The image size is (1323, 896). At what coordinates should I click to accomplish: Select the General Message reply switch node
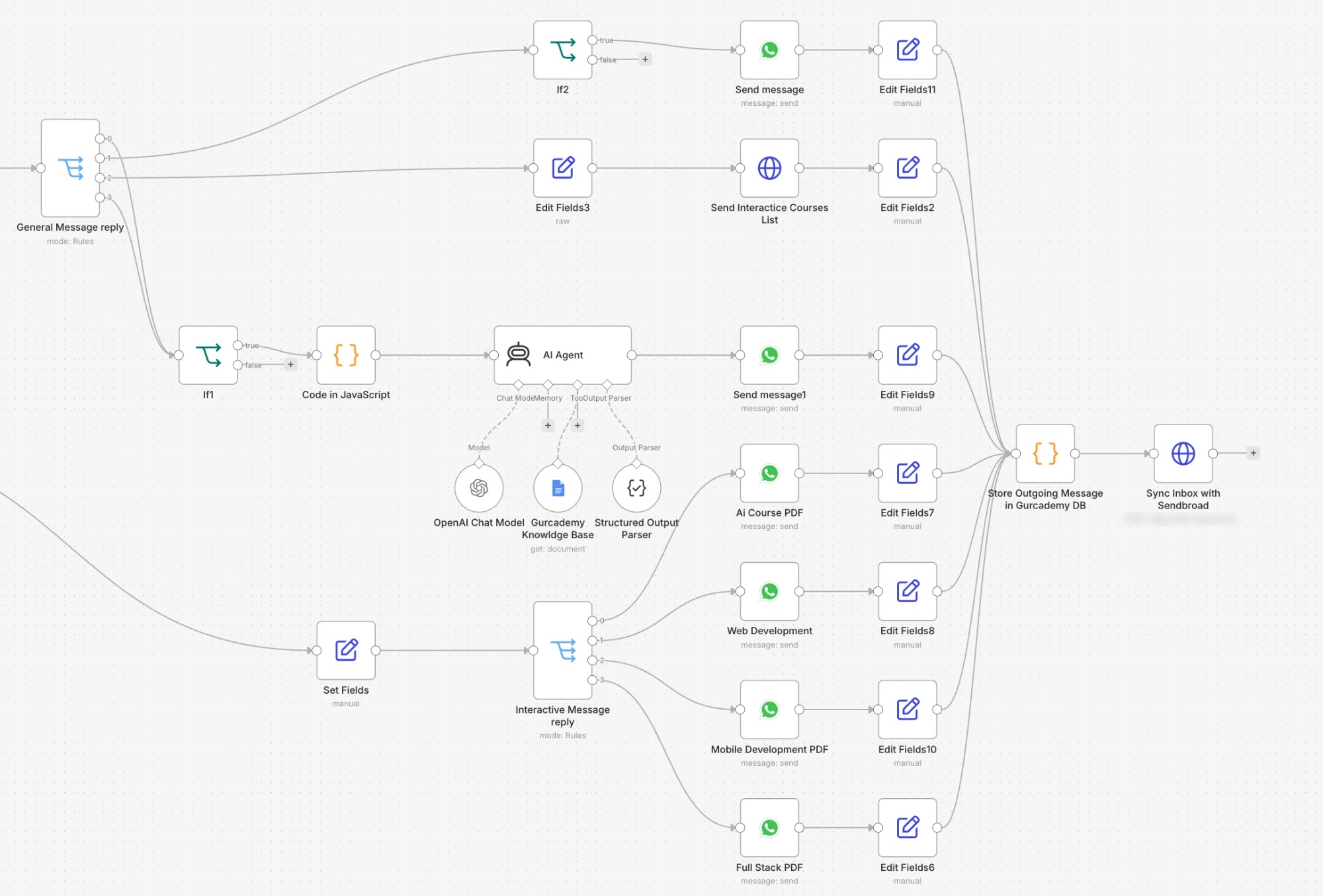tap(70, 168)
